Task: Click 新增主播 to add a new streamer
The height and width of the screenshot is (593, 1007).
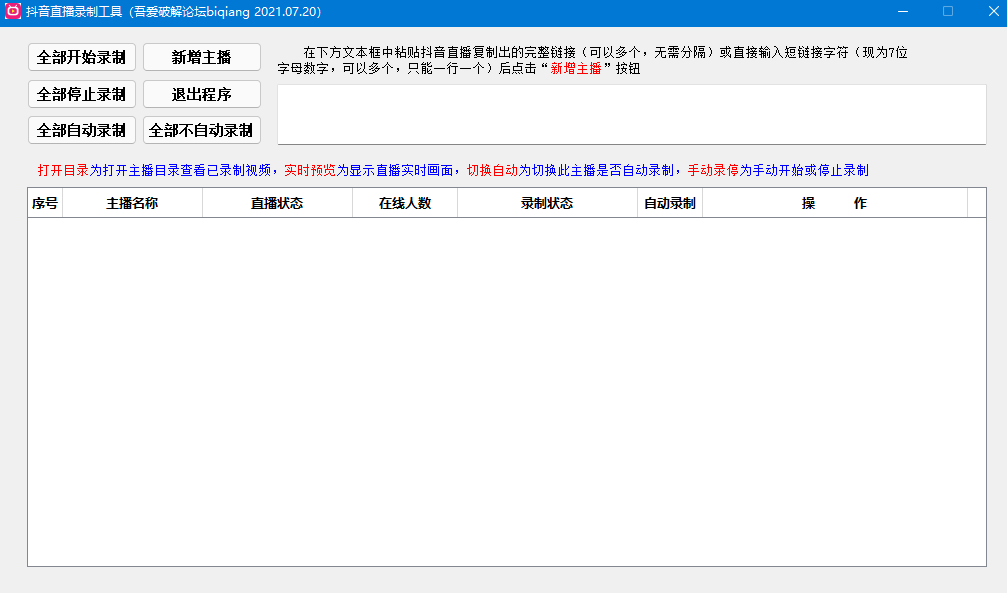Action: (x=202, y=57)
